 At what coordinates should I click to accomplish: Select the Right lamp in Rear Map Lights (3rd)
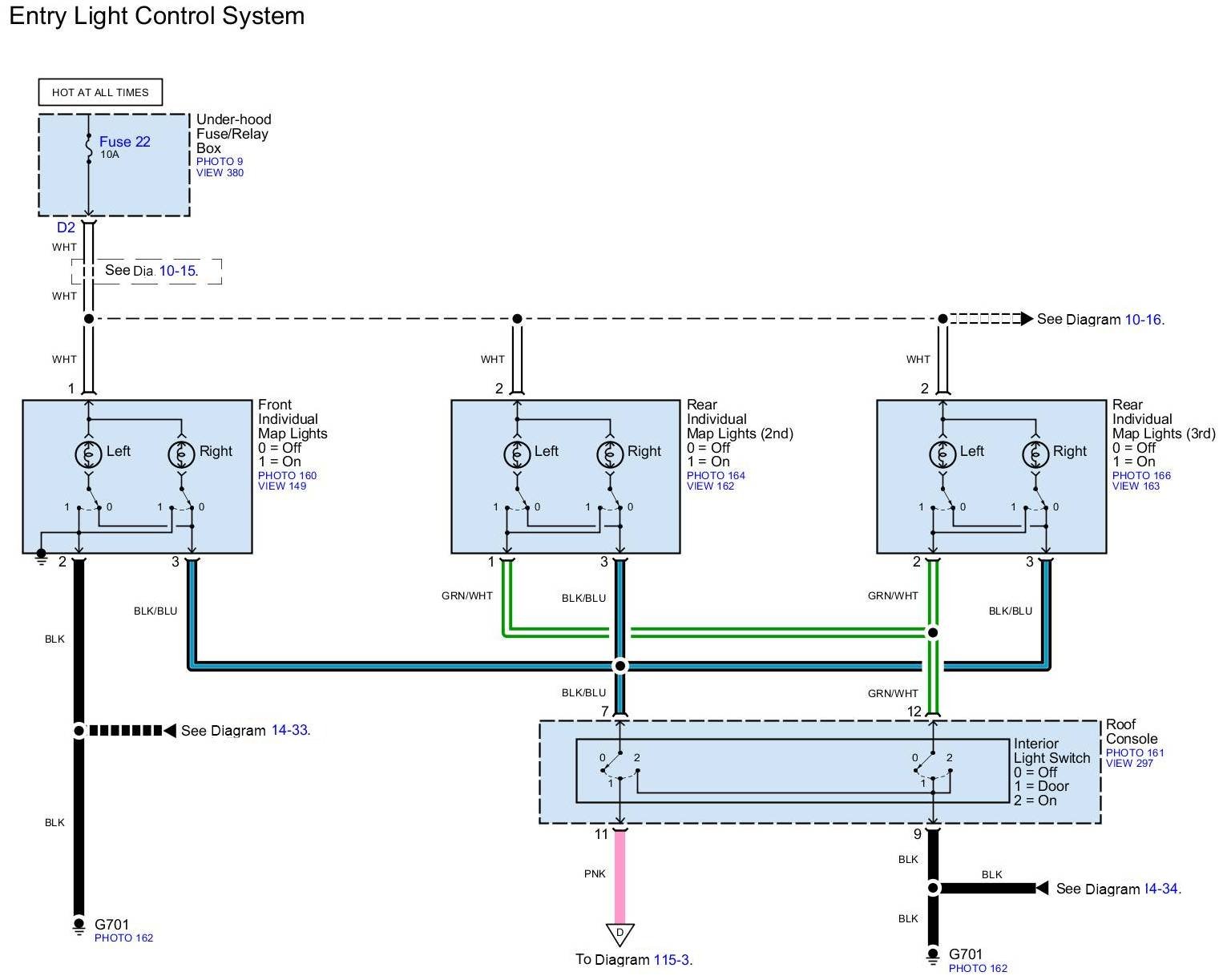[1035, 454]
